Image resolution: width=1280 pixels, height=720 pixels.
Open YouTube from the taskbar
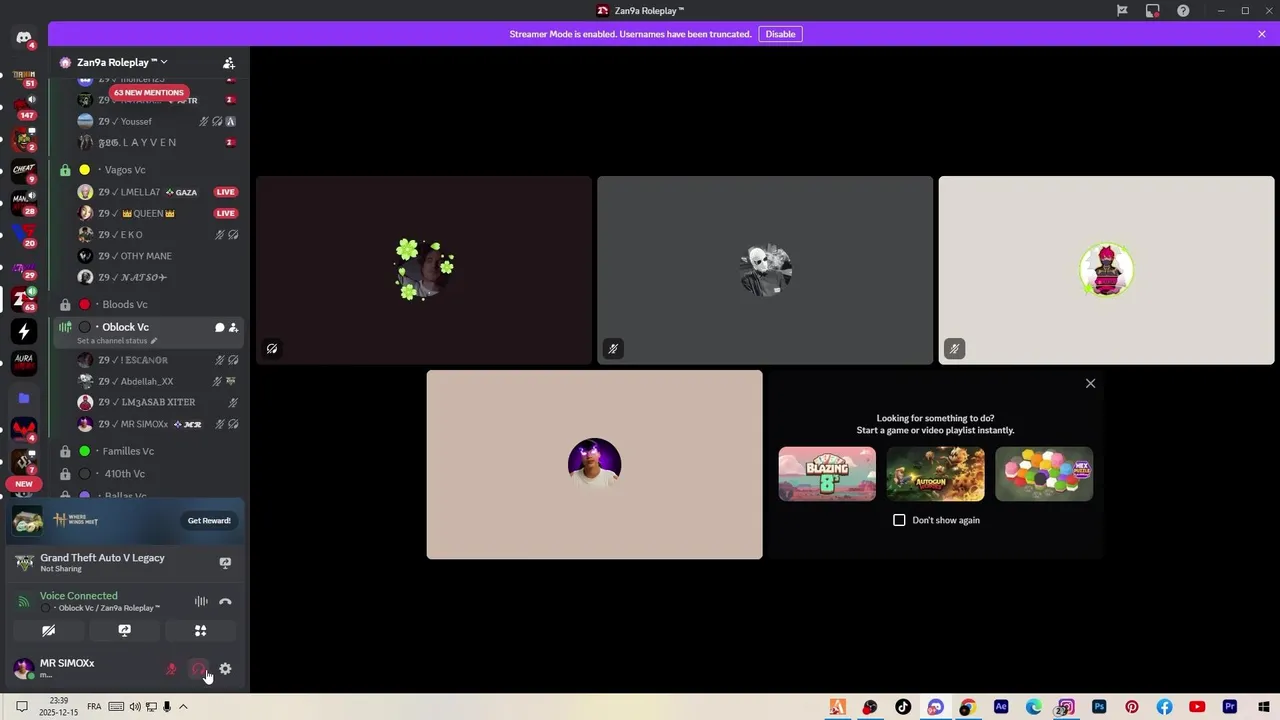[x=1197, y=707]
